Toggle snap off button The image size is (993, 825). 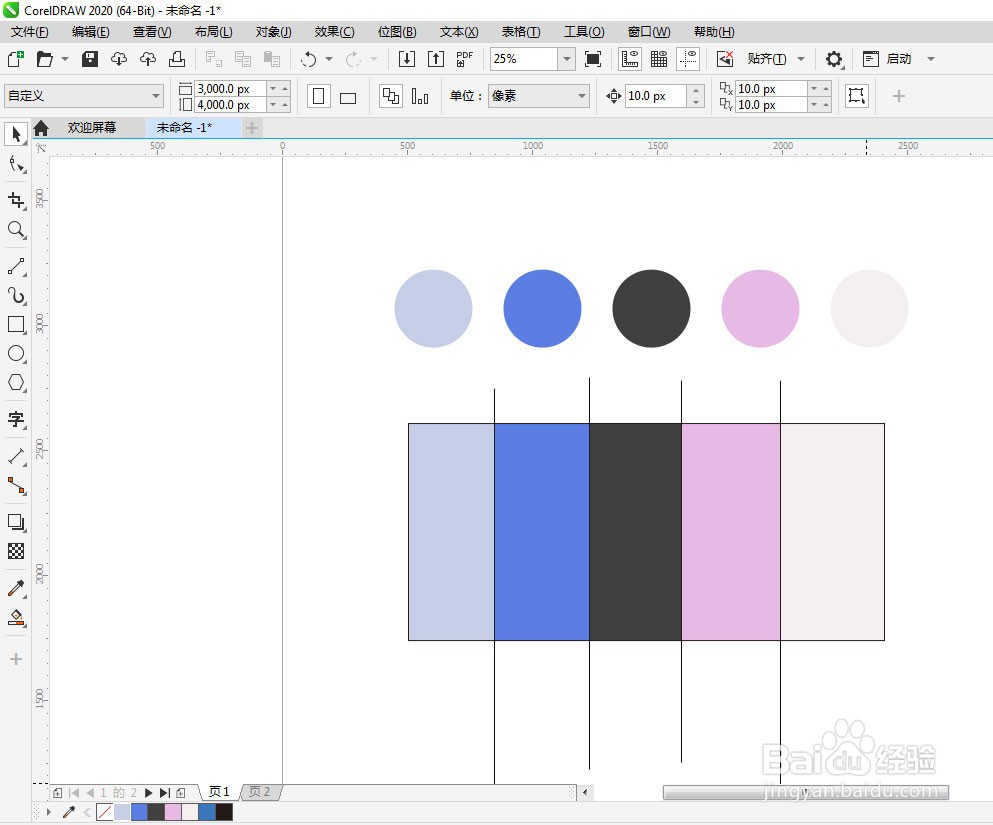724,59
